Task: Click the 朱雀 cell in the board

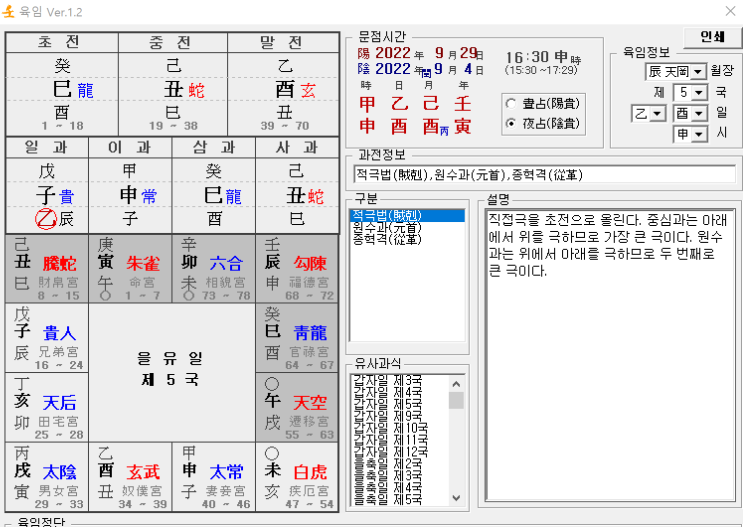Action: 130,269
